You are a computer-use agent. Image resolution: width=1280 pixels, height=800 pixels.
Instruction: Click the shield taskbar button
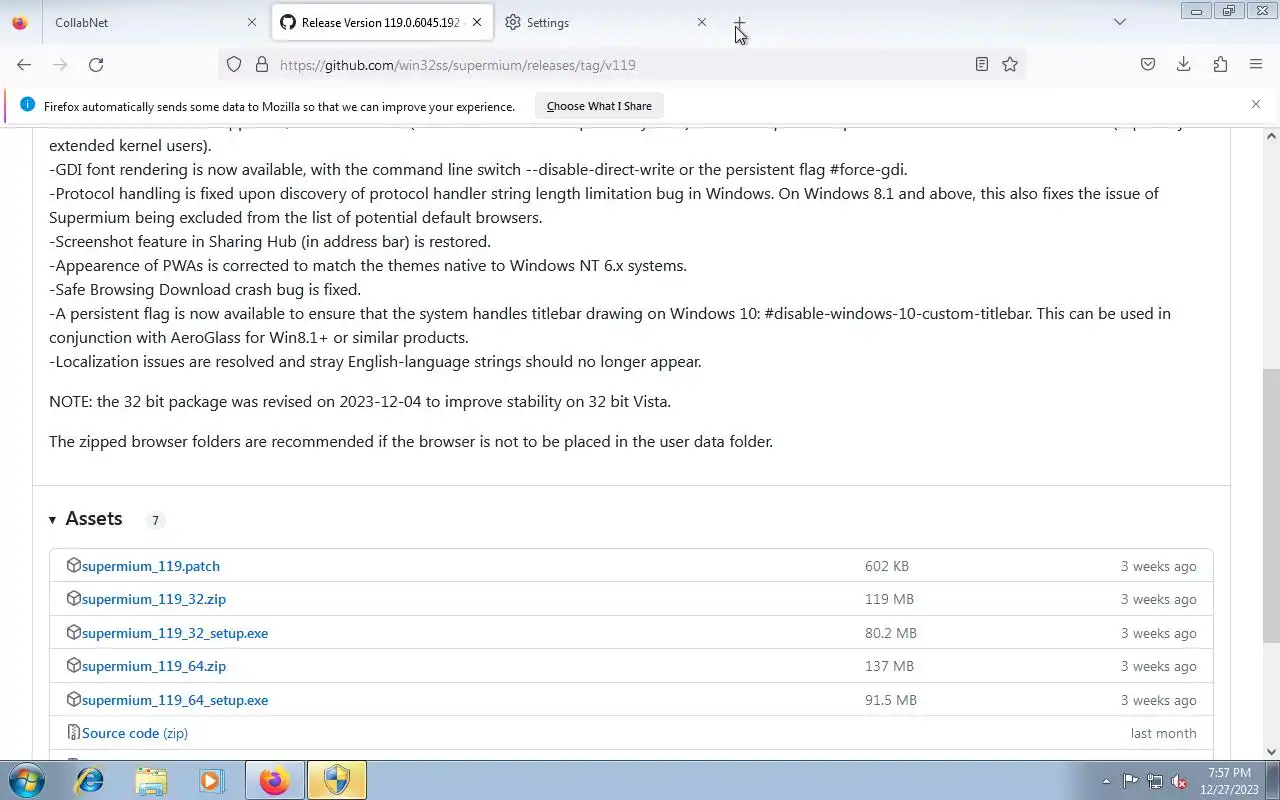[x=337, y=780]
